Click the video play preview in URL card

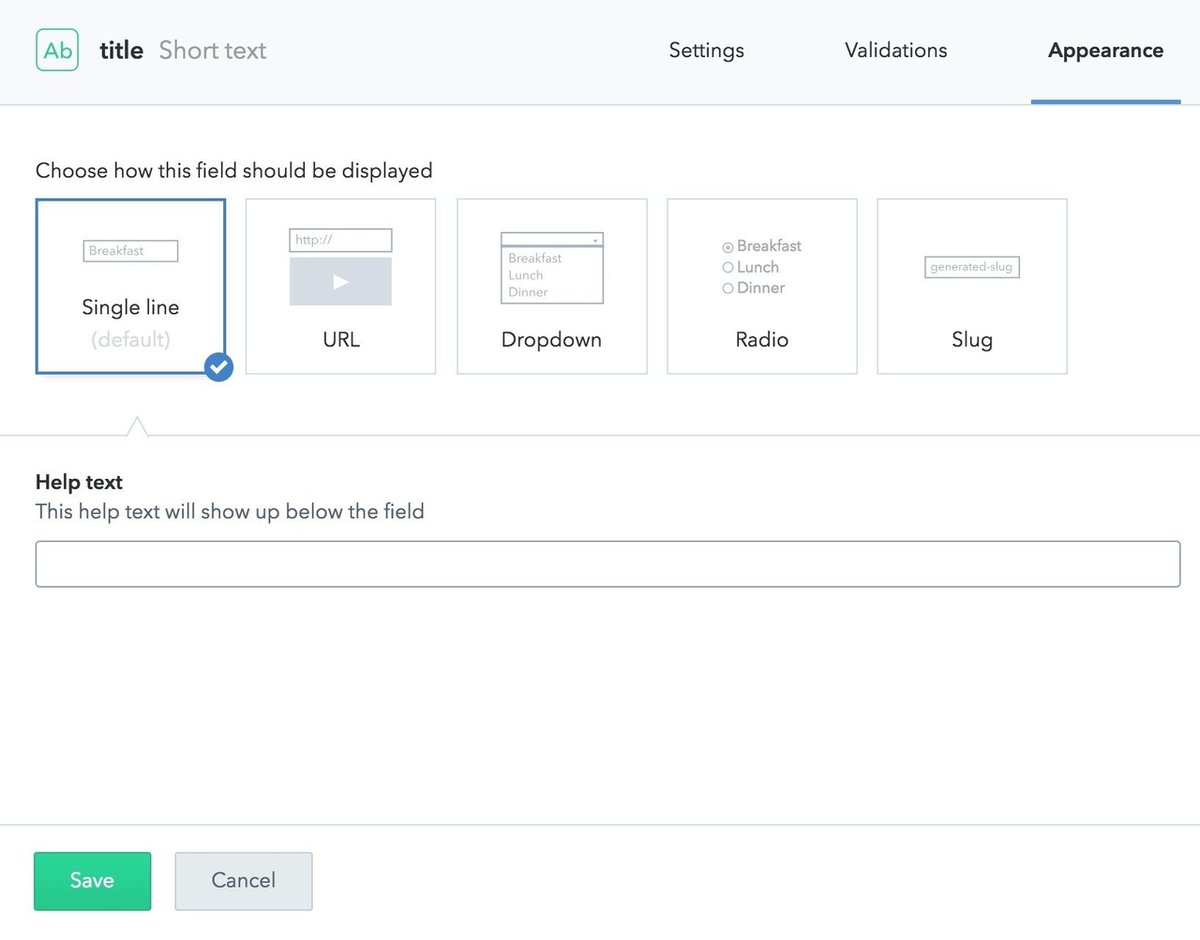pos(341,282)
